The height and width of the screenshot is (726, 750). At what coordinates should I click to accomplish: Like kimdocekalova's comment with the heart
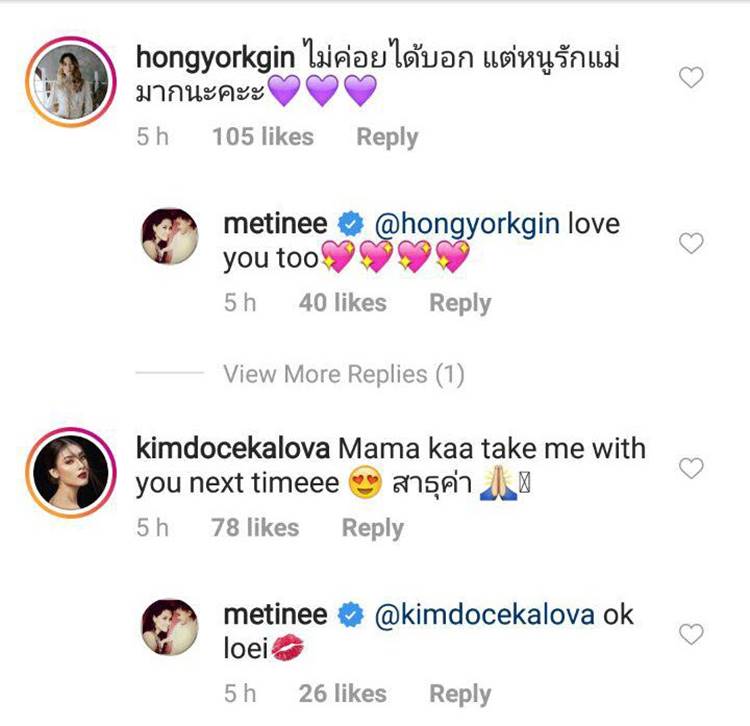691,468
